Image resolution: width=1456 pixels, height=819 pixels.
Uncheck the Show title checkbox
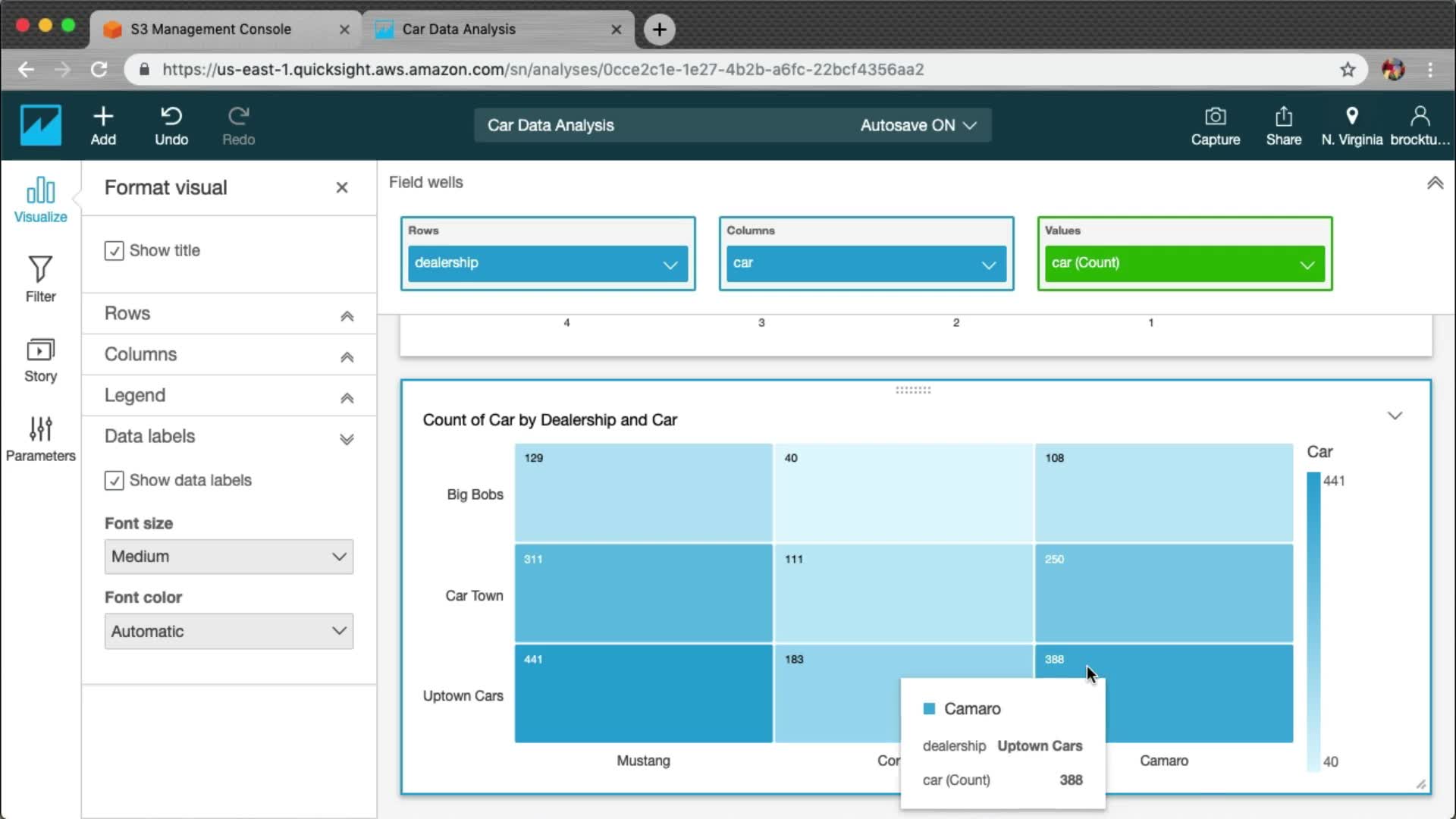114,251
